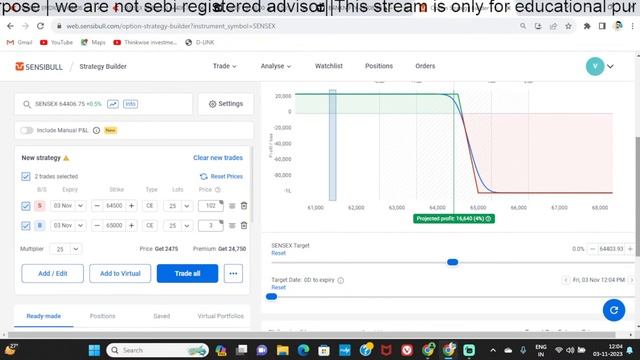Delete the 65000 CE trade

tap(244, 225)
